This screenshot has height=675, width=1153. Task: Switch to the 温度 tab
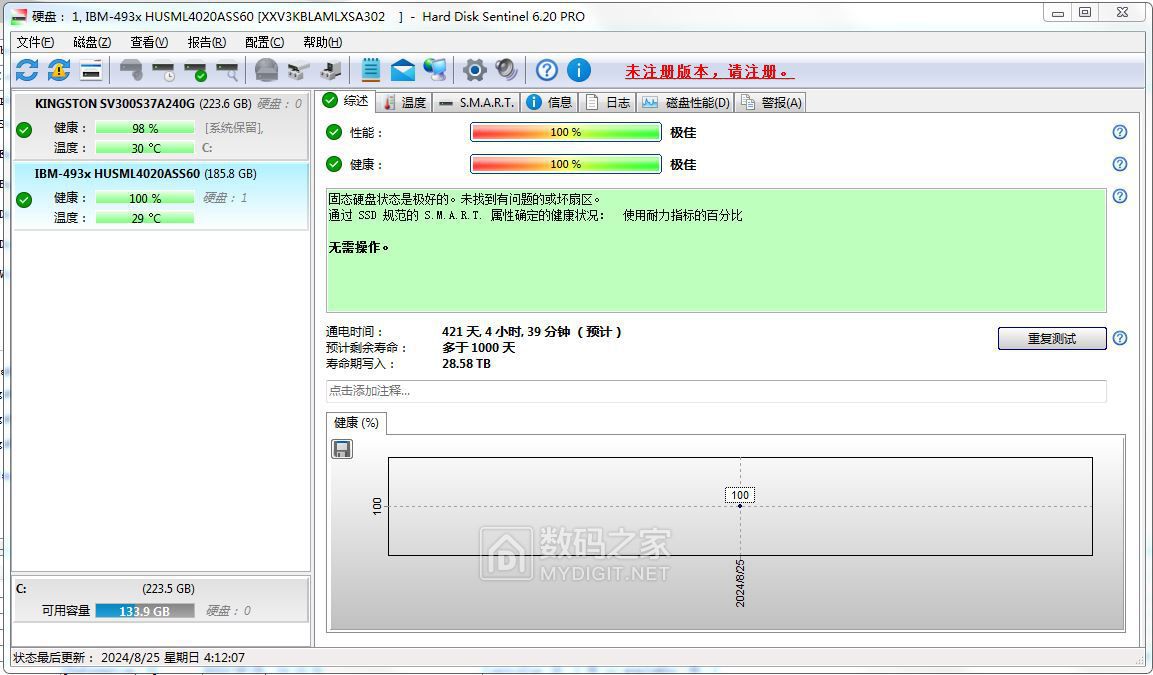[x=405, y=102]
